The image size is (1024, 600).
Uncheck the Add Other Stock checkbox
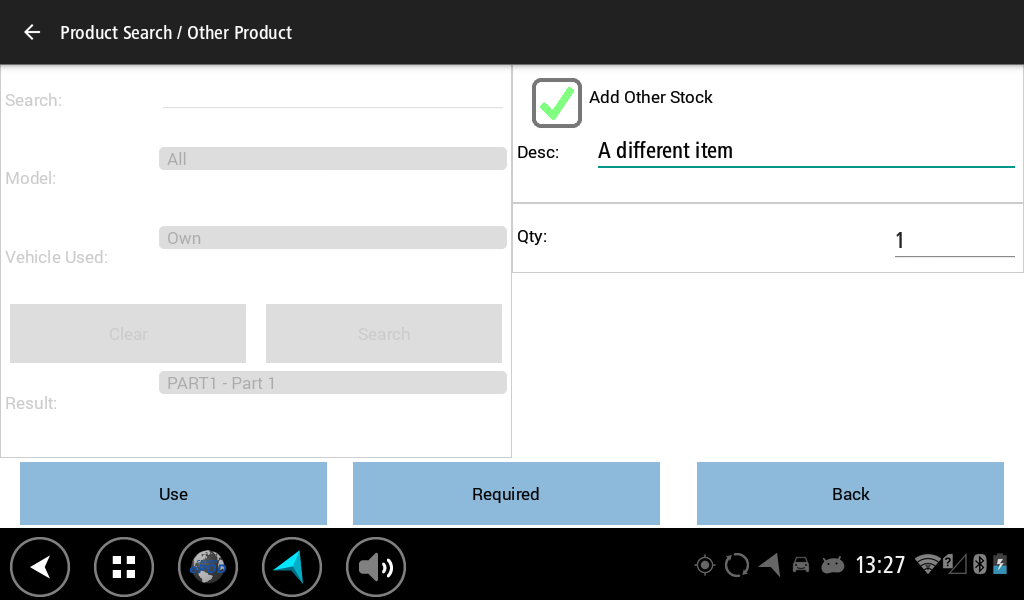[556, 103]
